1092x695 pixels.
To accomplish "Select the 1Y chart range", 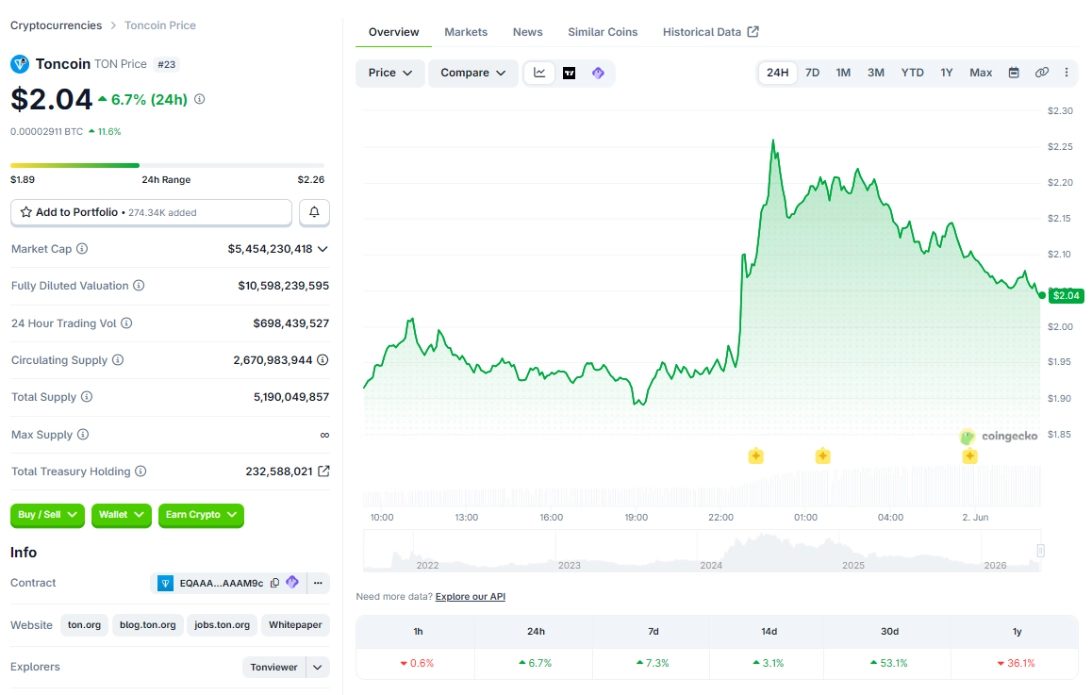I will [946, 72].
